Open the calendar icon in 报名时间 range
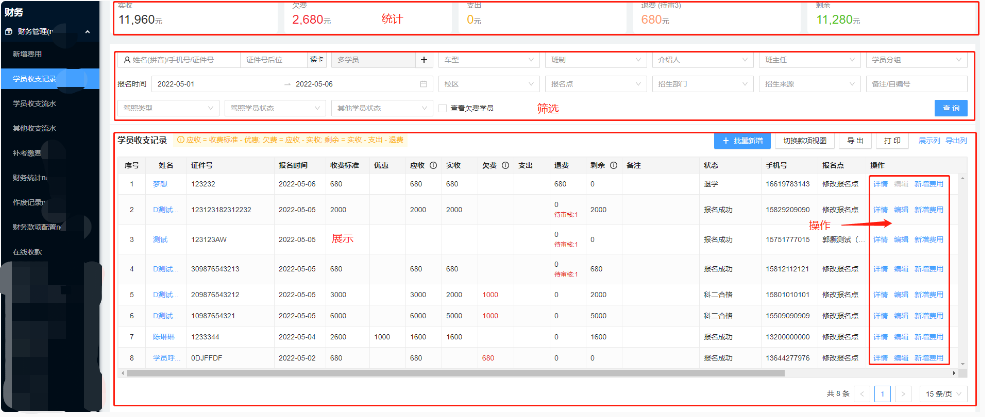This screenshot has height=417, width=985. tap(423, 84)
